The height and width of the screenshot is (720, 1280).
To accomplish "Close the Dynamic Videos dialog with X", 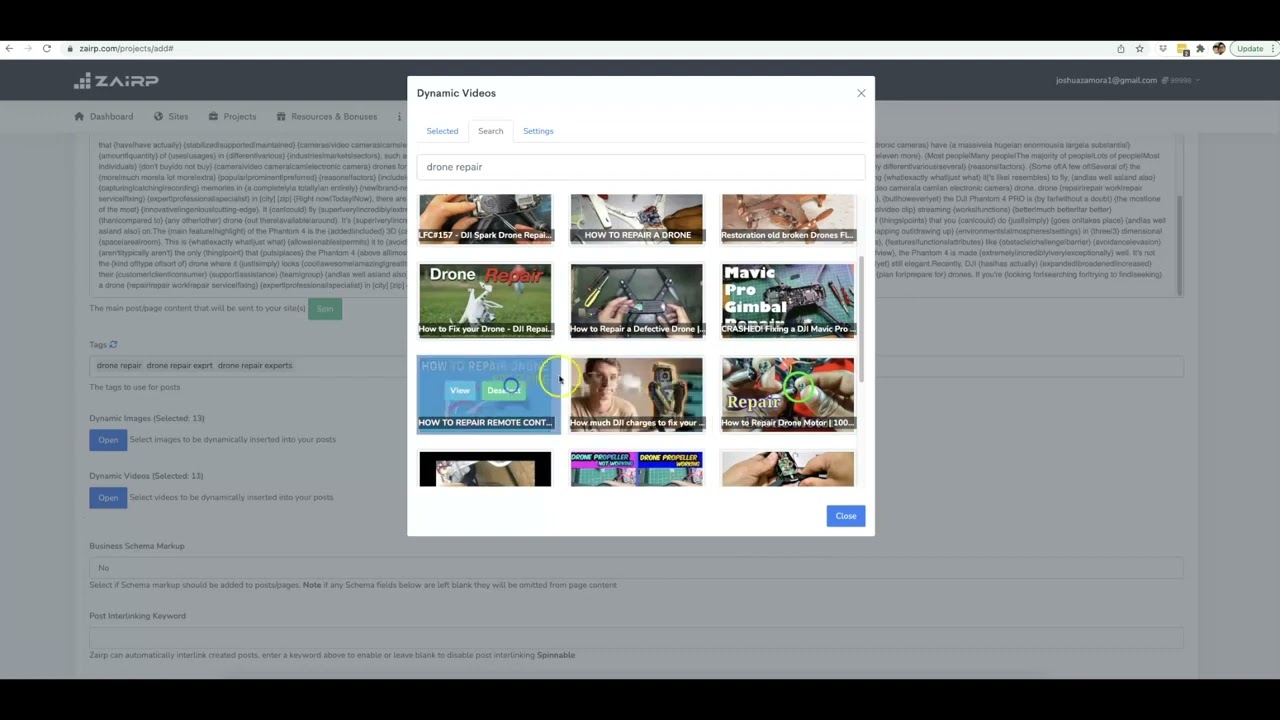I will tap(861, 93).
